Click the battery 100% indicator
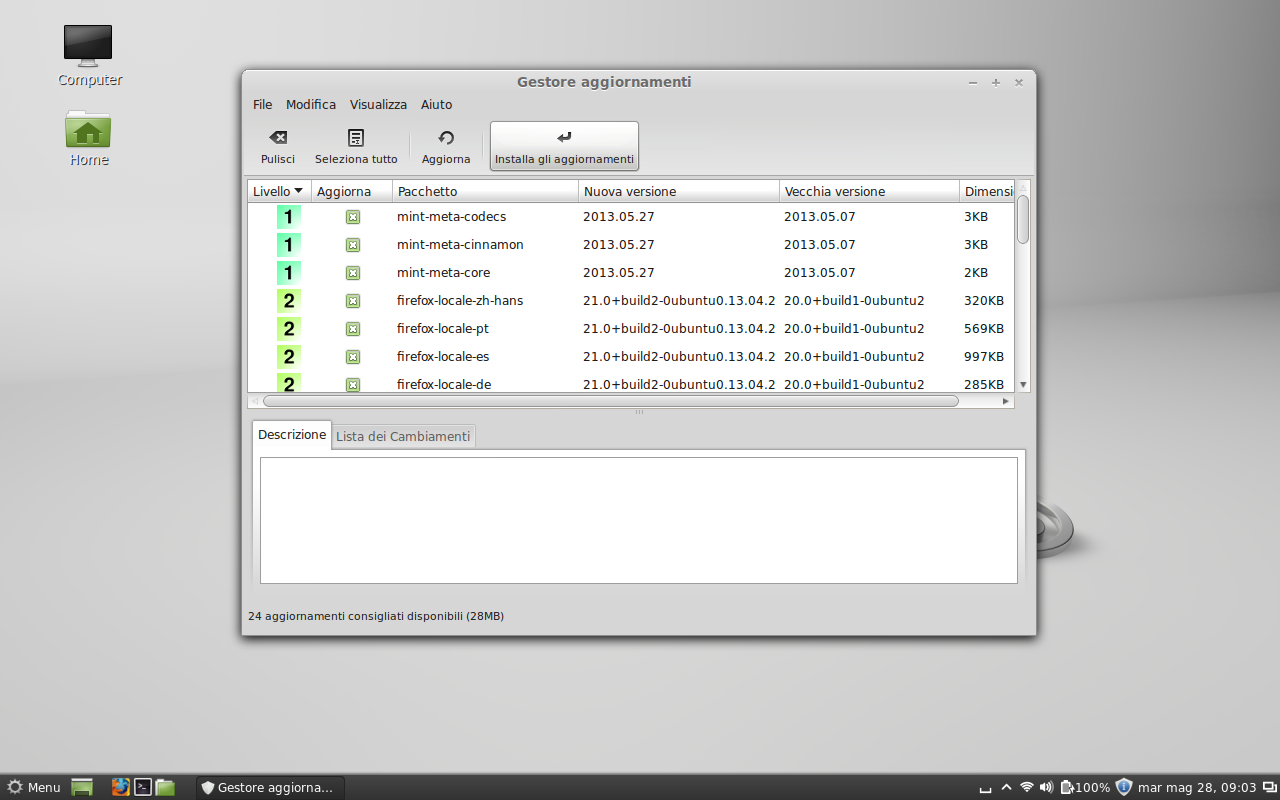Screen dimensions: 1280x800 pyautogui.click(x=1085, y=787)
